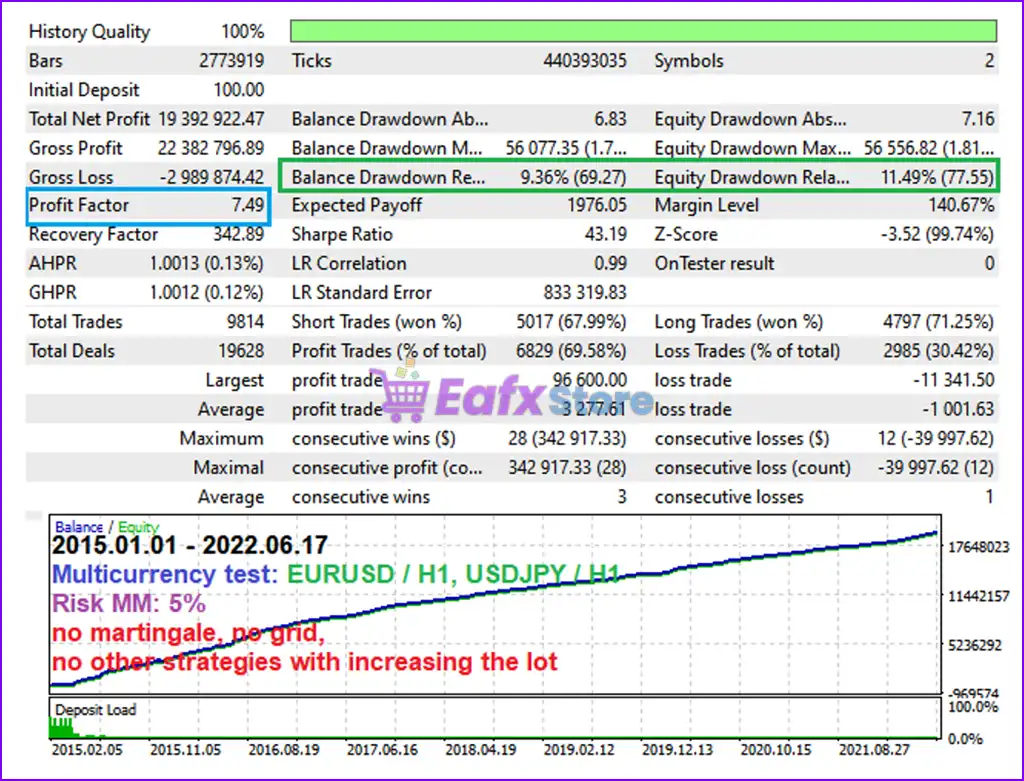This screenshot has width=1024, height=781.
Task: Select the Recovery Factor value 342.89
Action: [x=239, y=234]
